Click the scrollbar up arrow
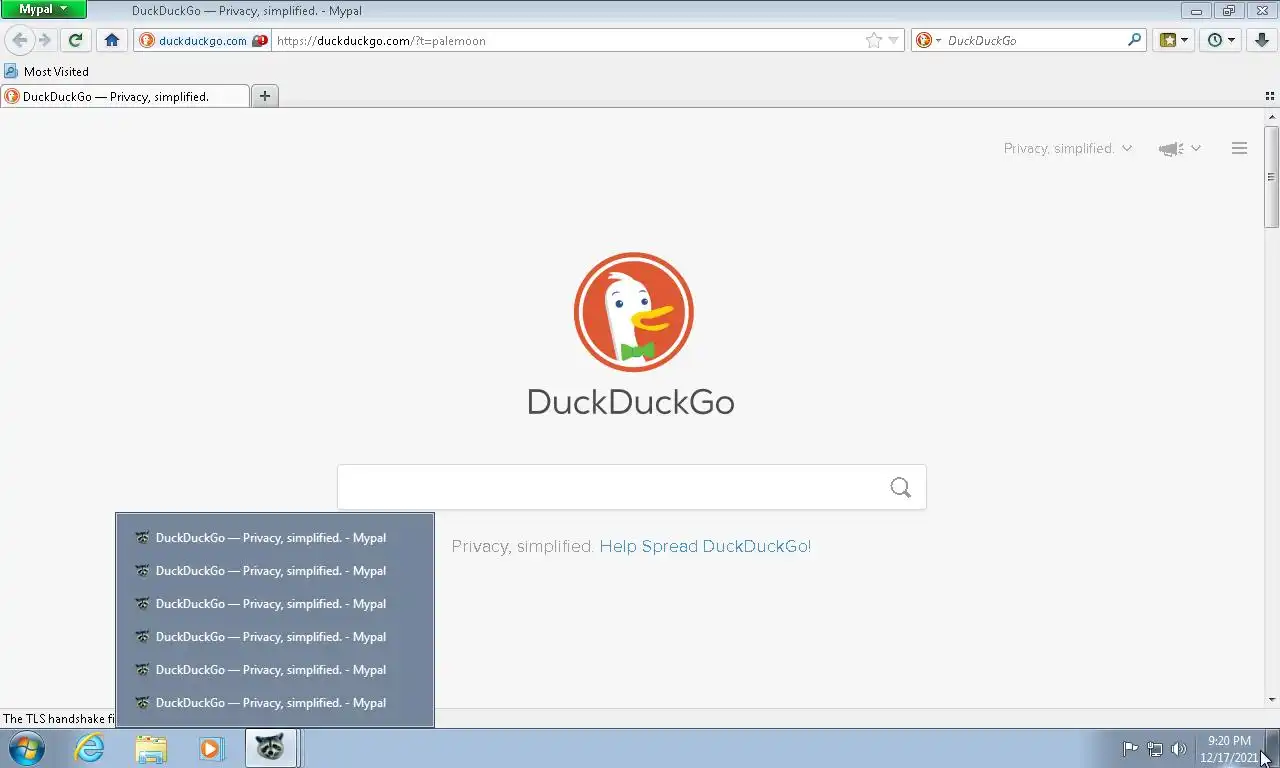The image size is (1280, 768). (x=1272, y=116)
